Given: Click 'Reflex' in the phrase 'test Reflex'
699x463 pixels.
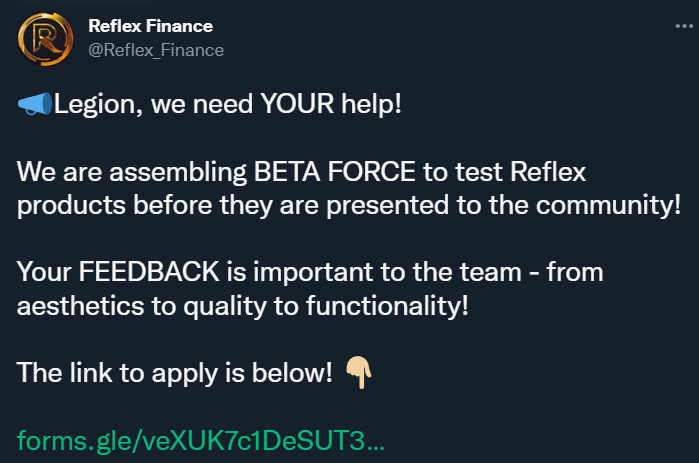Looking at the screenshot, I should pyautogui.click(x=548, y=172).
